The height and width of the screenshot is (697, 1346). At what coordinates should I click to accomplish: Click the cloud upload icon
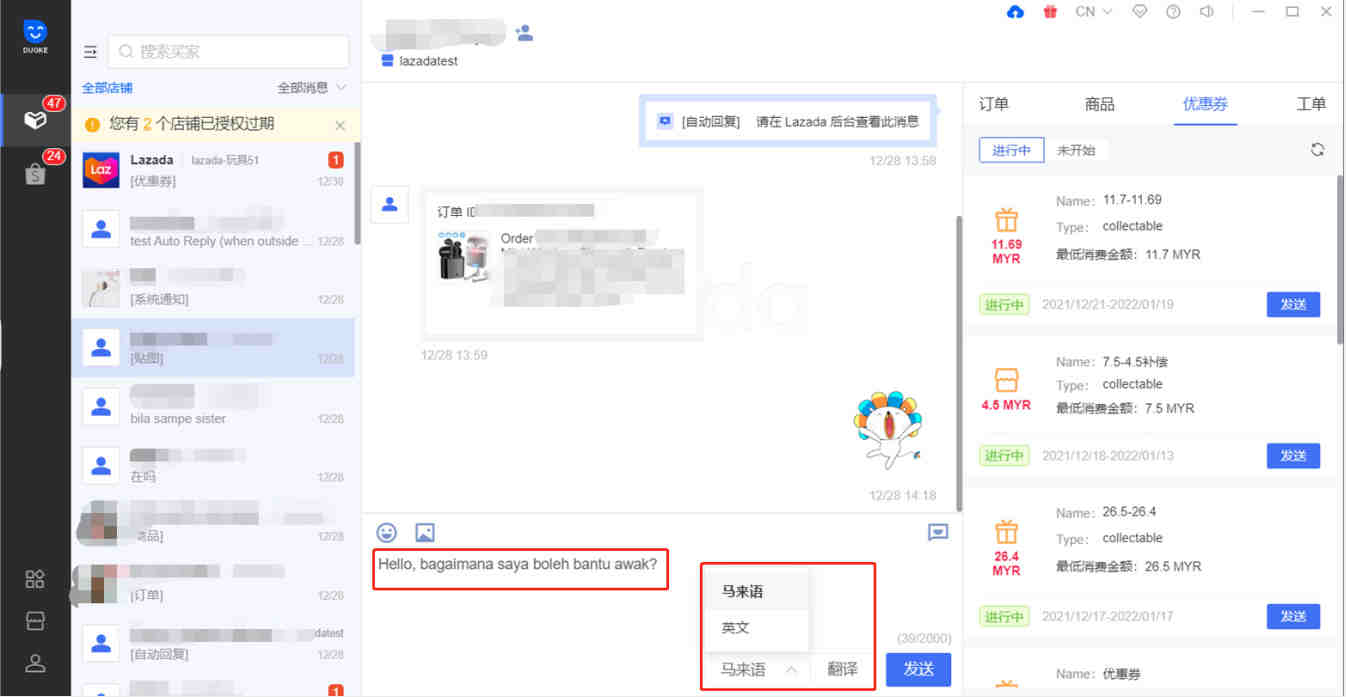(x=1015, y=12)
